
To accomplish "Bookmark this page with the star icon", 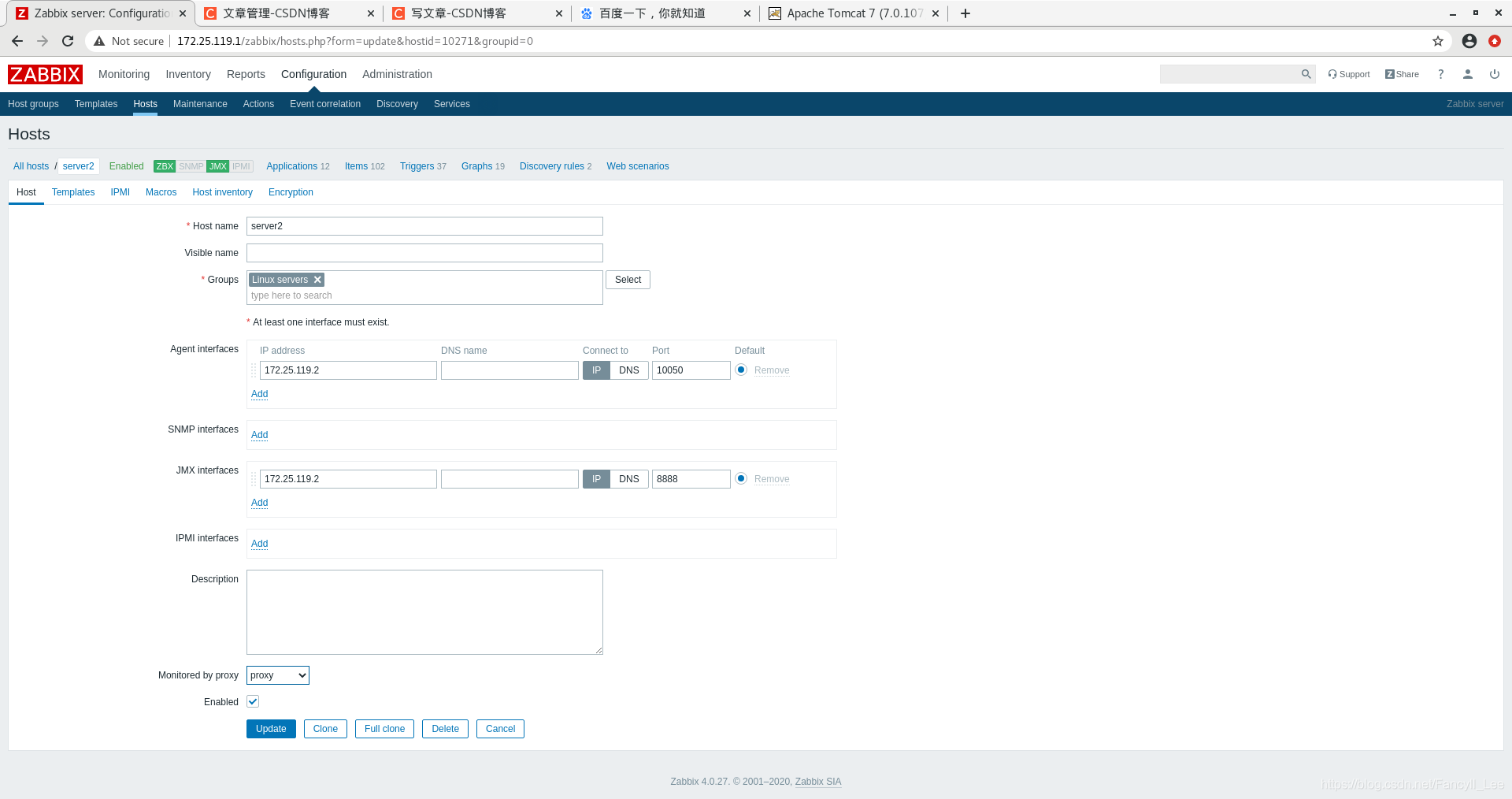I will pyautogui.click(x=1438, y=41).
